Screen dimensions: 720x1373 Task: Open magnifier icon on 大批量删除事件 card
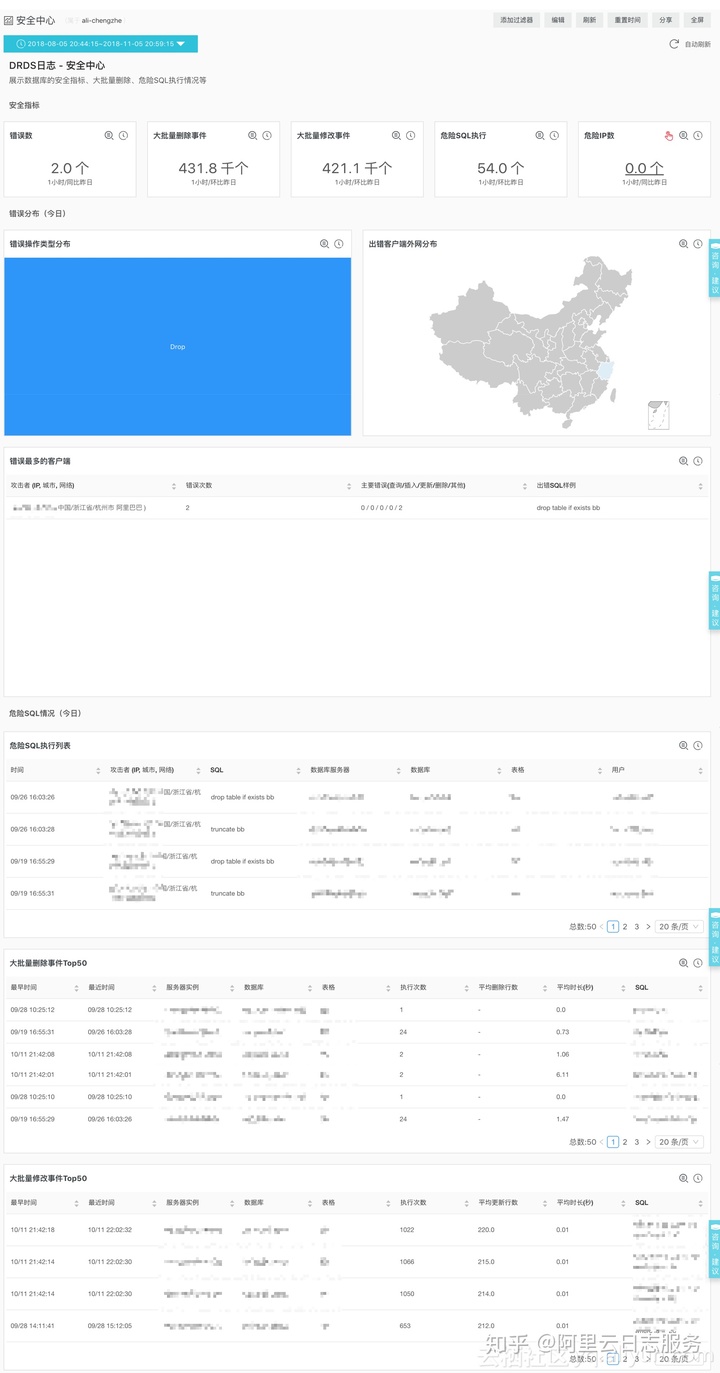point(253,135)
